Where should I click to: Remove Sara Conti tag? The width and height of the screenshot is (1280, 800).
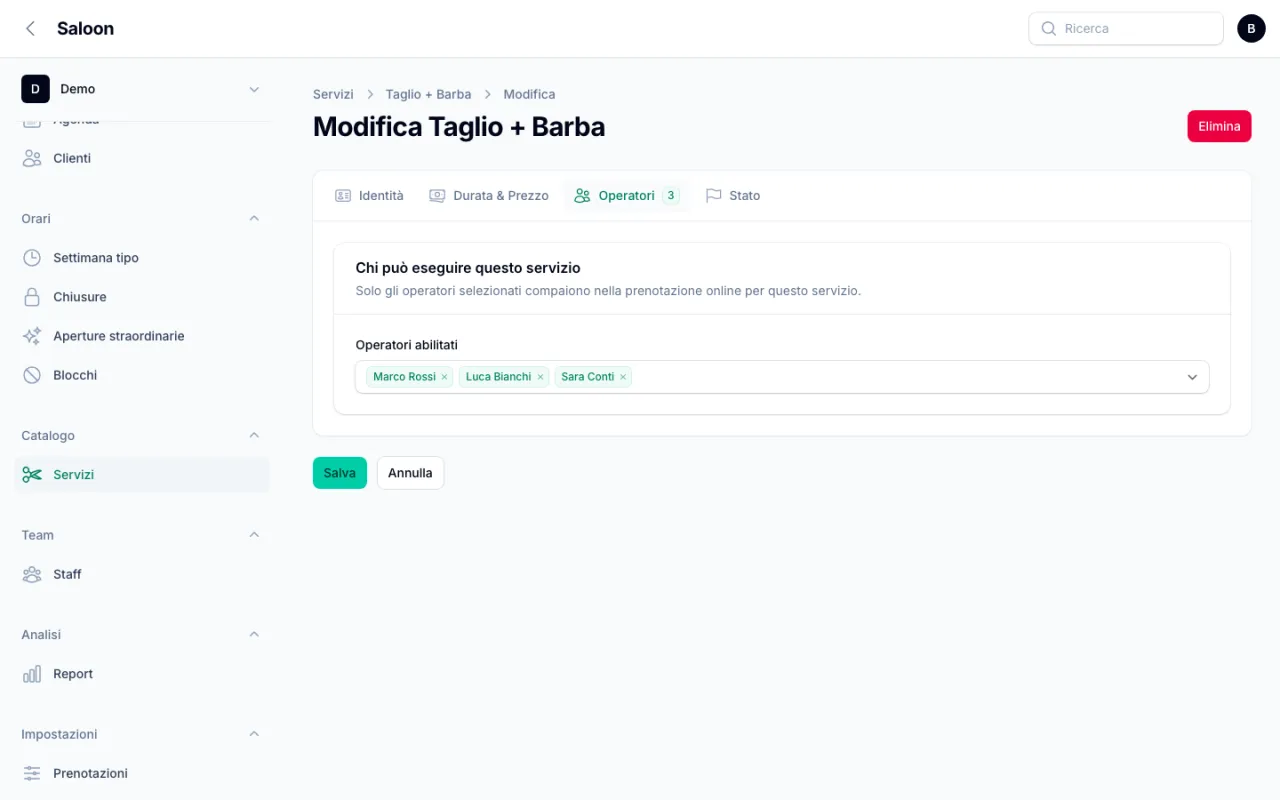[x=623, y=377]
